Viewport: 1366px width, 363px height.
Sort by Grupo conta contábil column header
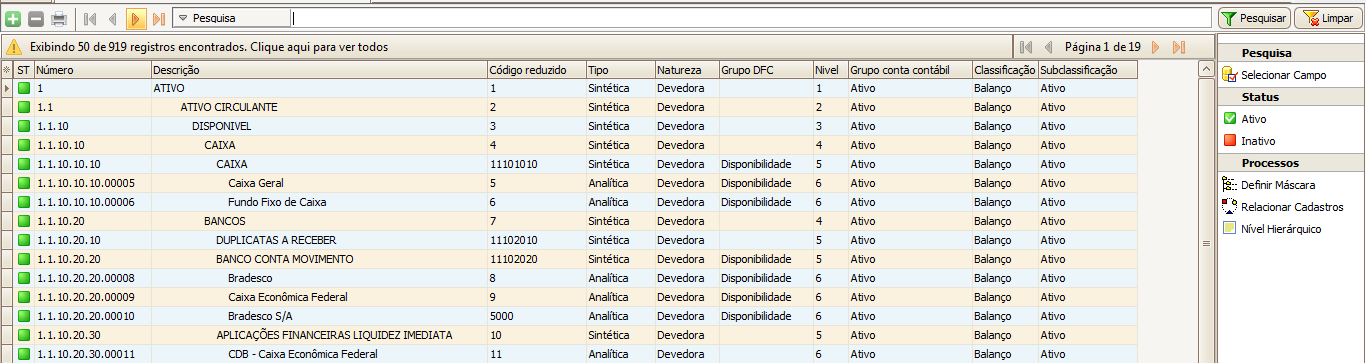click(x=909, y=70)
